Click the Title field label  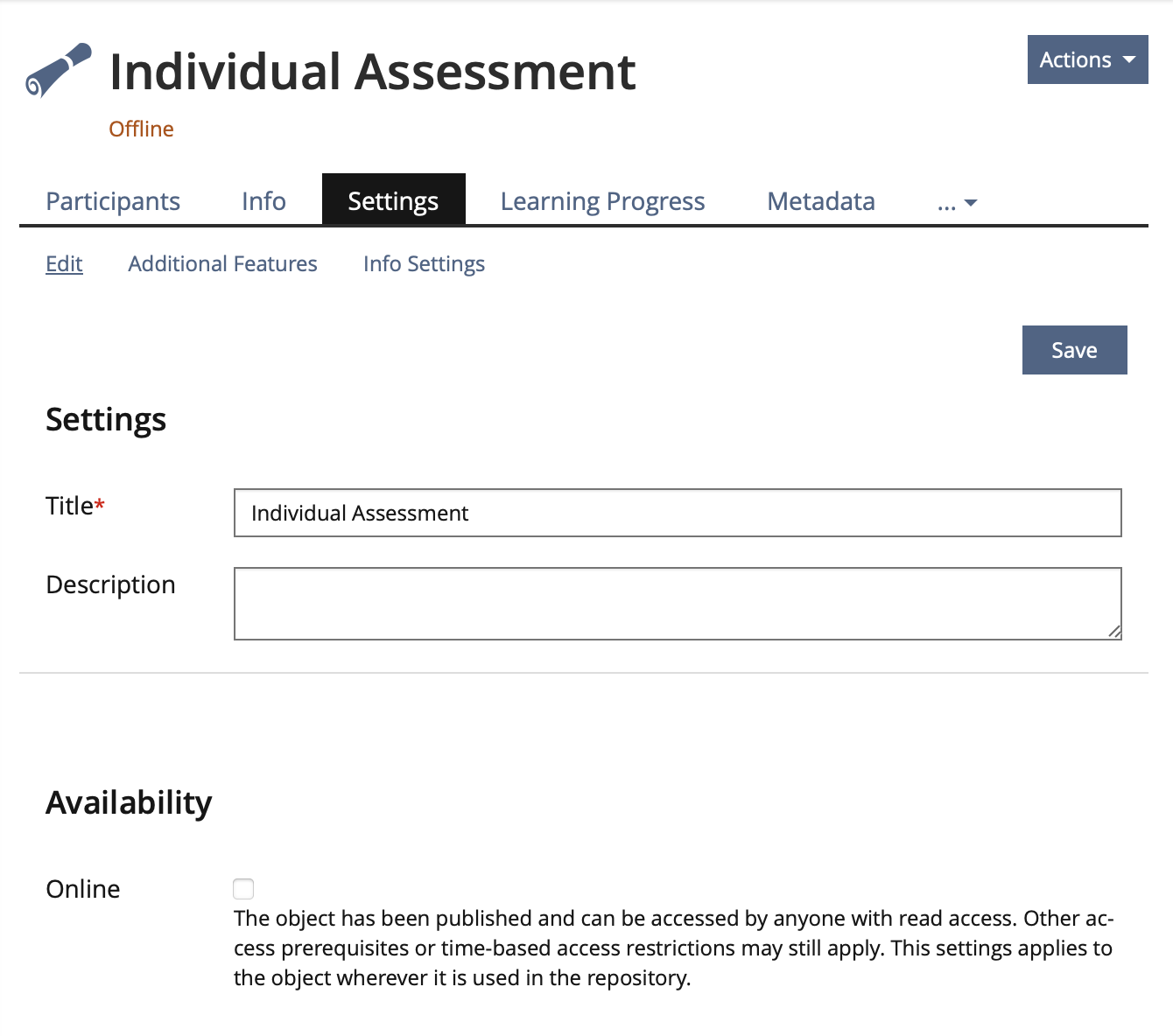(70, 506)
